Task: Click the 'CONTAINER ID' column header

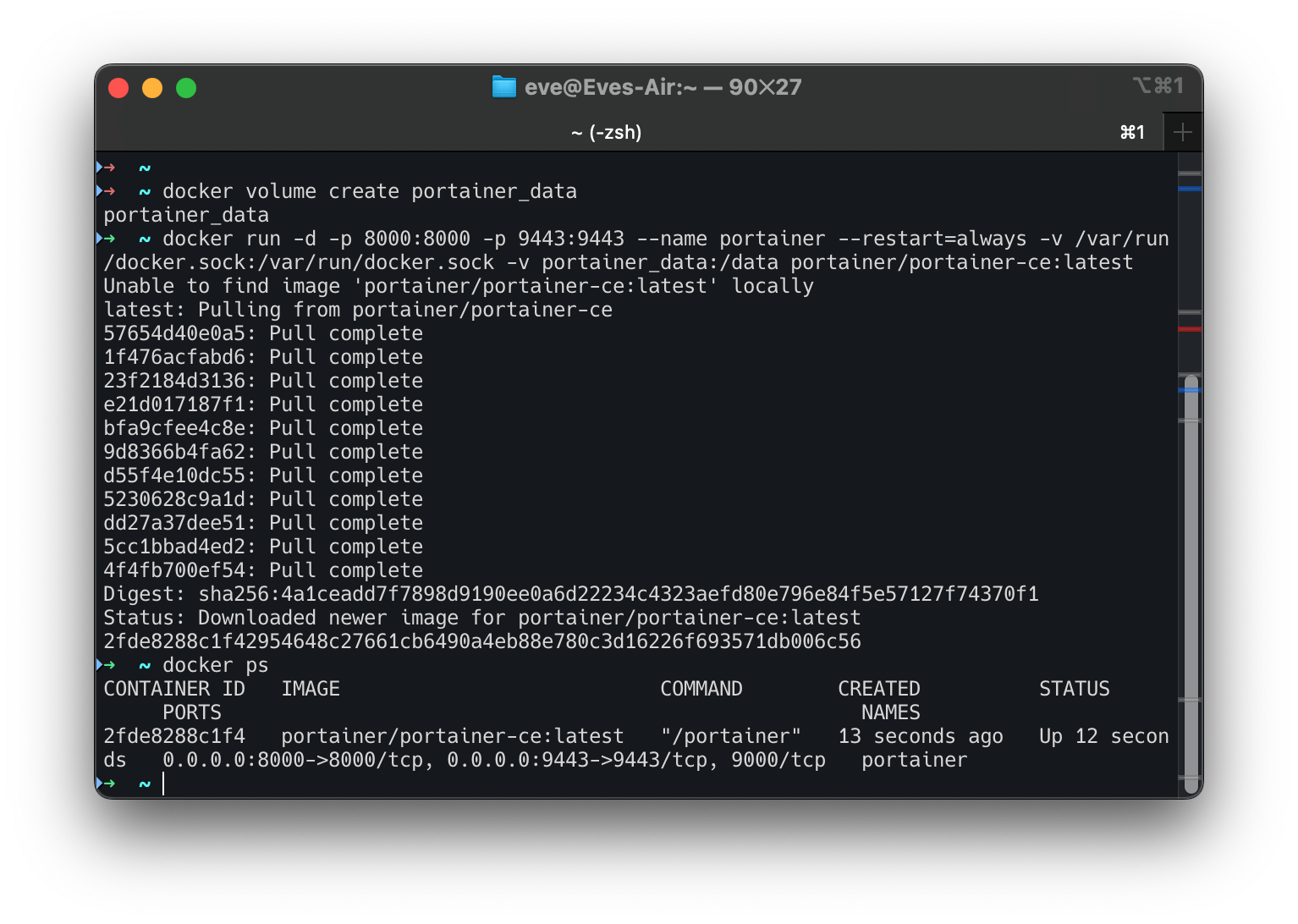Action: [x=174, y=689]
